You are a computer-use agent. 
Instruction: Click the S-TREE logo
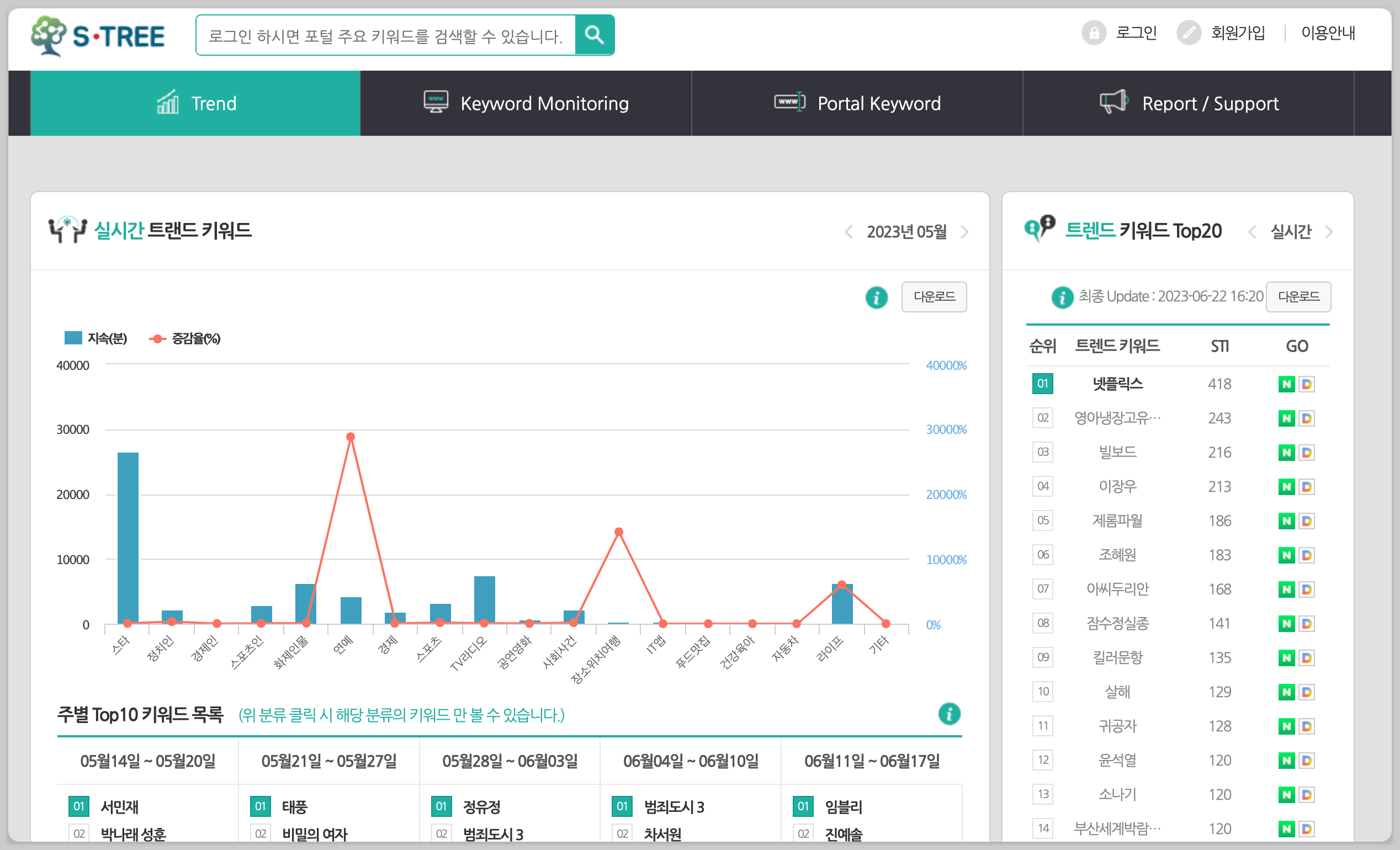[98, 36]
